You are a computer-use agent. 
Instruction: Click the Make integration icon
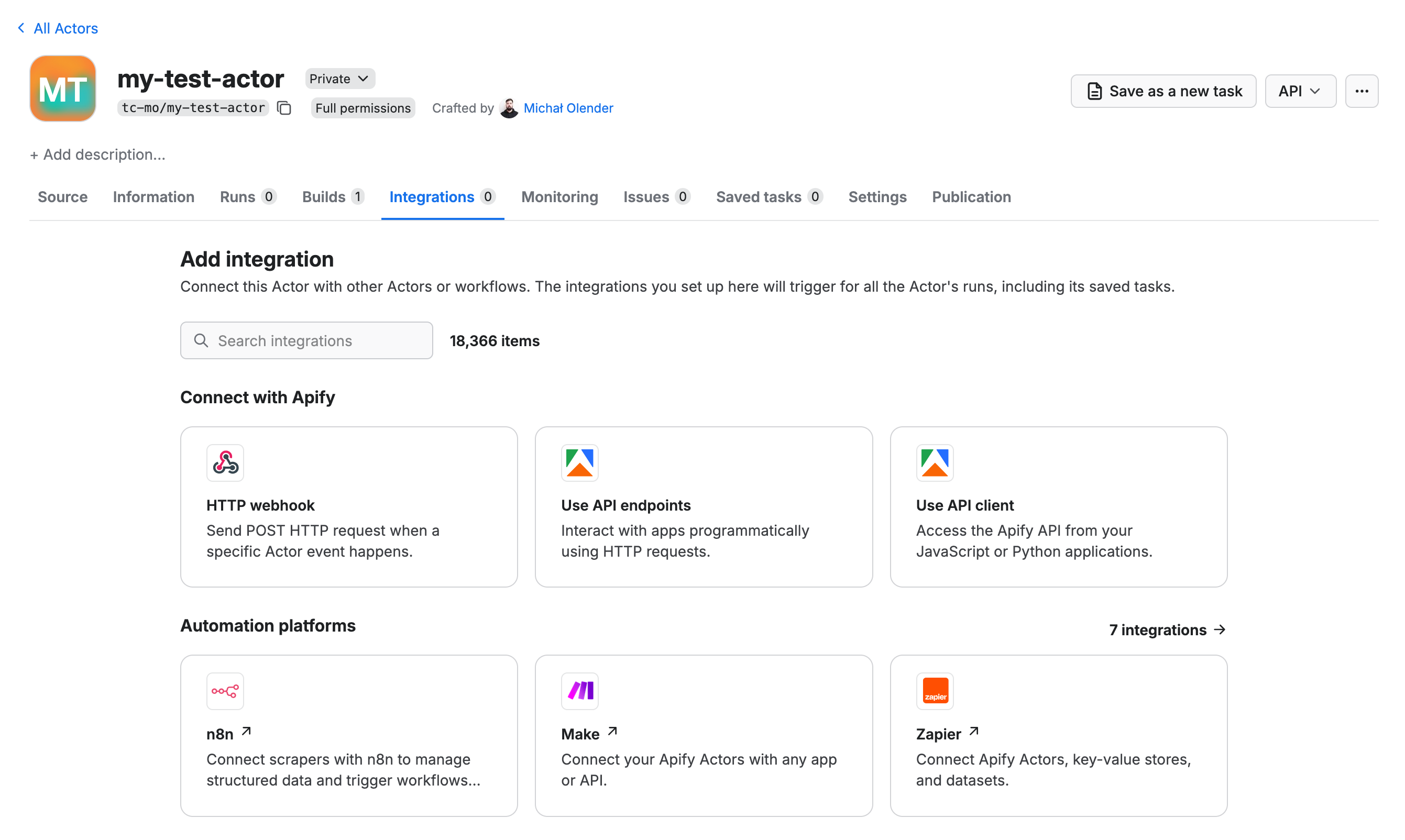pyautogui.click(x=579, y=691)
